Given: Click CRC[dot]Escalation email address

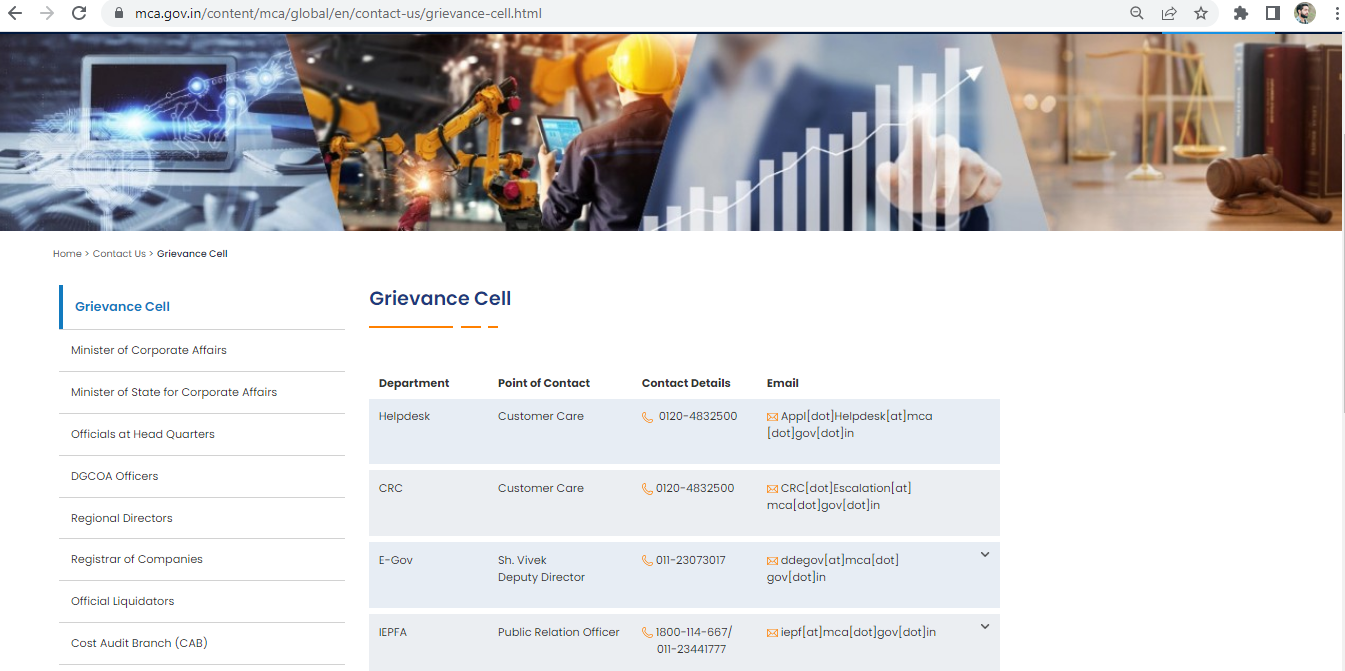Looking at the screenshot, I should click(x=840, y=497).
